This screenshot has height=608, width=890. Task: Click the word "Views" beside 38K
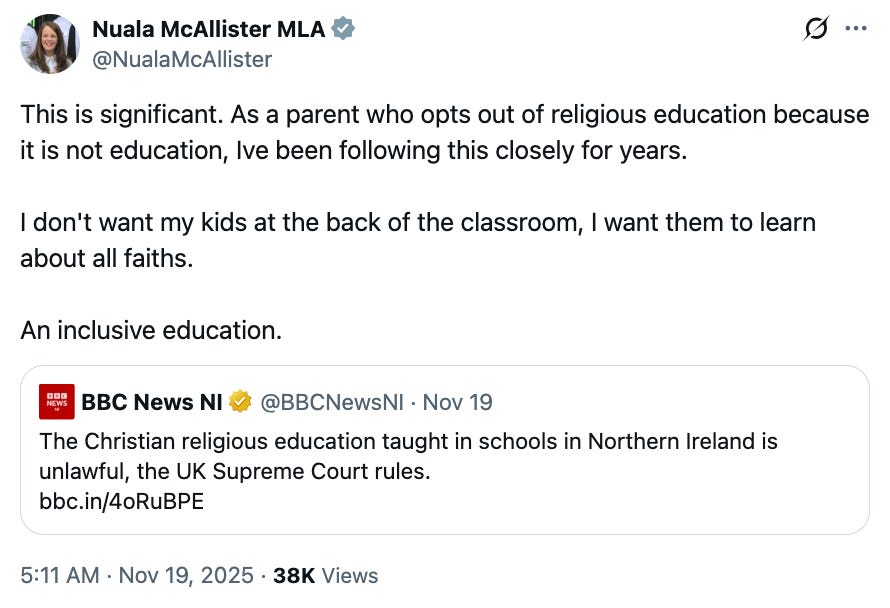[x=350, y=575]
